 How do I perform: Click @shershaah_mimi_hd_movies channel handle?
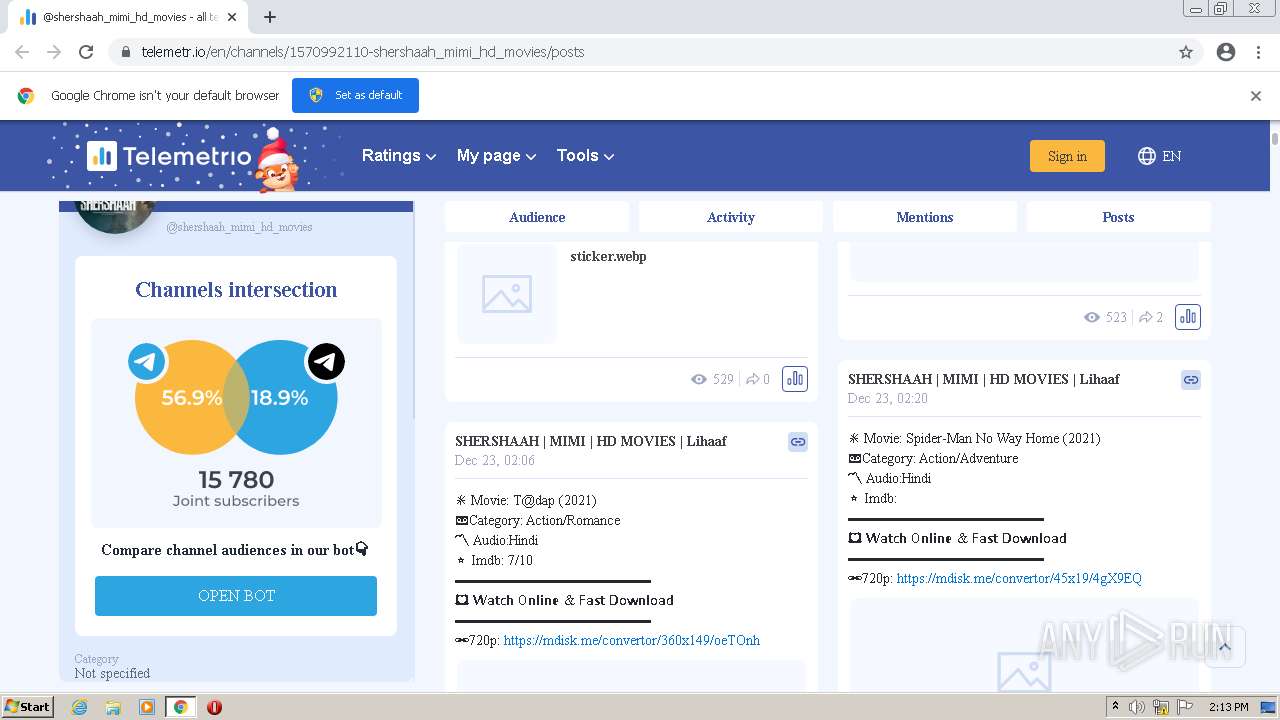pyautogui.click(x=239, y=227)
